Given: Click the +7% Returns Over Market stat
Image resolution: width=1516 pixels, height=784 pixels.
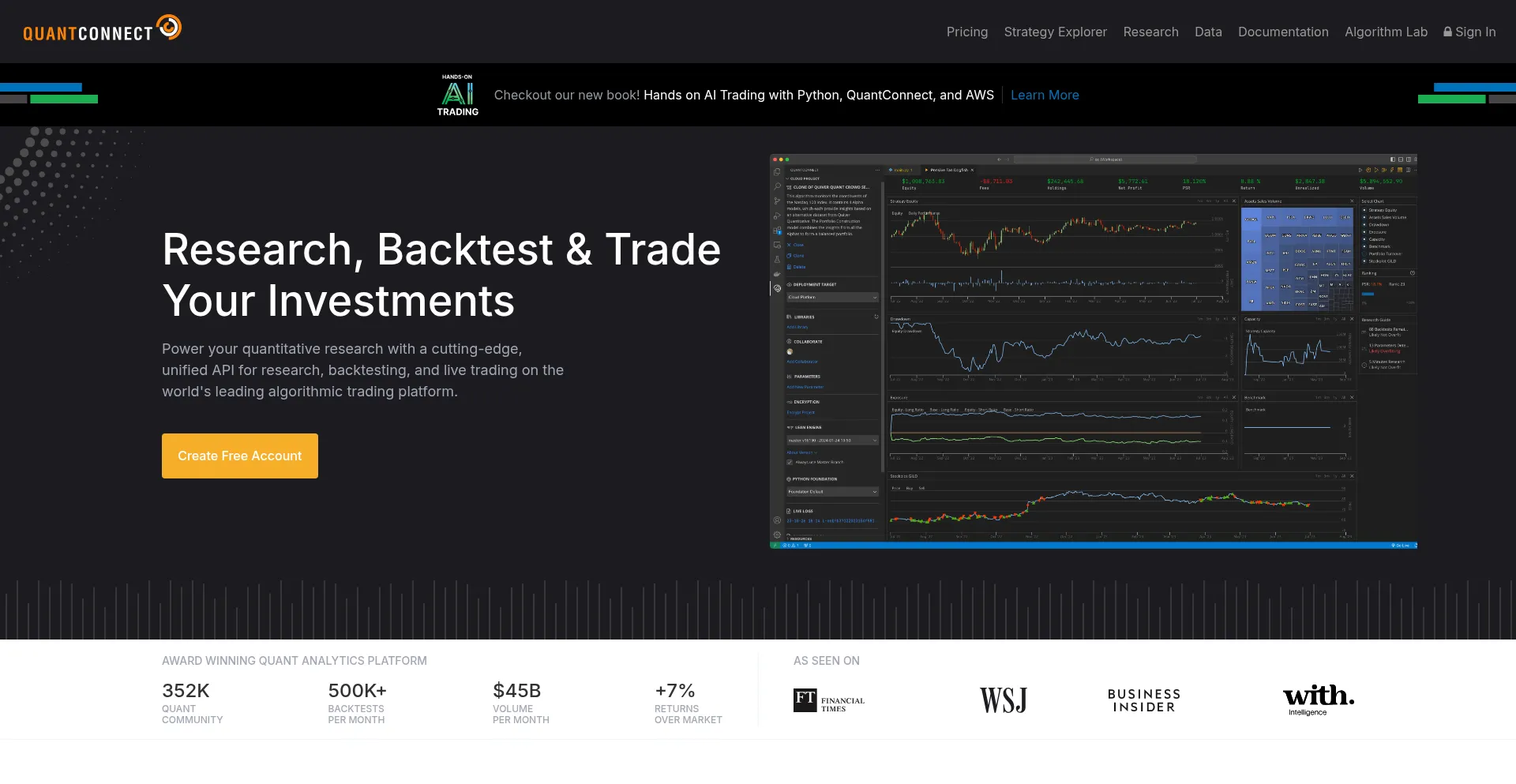Looking at the screenshot, I should click(x=689, y=703).
